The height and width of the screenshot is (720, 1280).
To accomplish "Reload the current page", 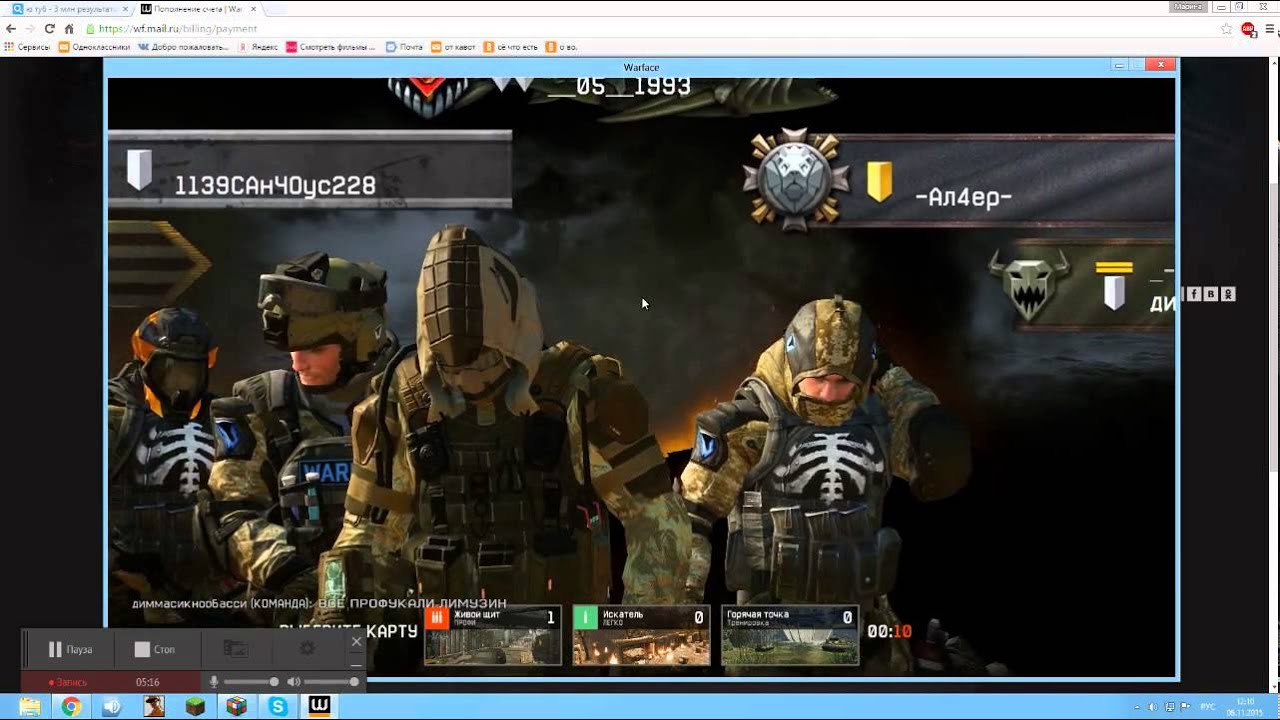I will pyautogui.click(x=49, y=29).
